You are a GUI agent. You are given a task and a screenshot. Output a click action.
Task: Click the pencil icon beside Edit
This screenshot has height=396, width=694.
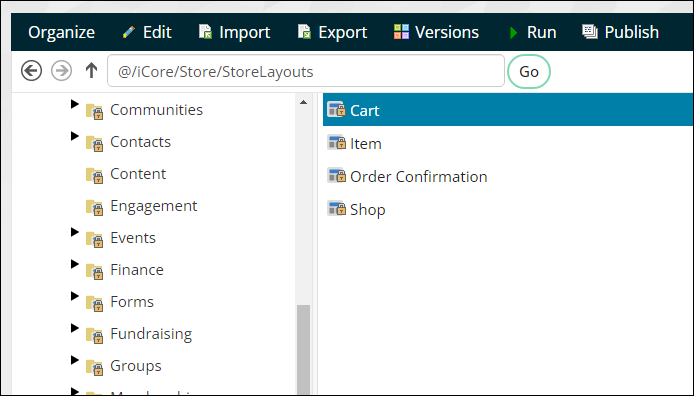coord(128,32)
